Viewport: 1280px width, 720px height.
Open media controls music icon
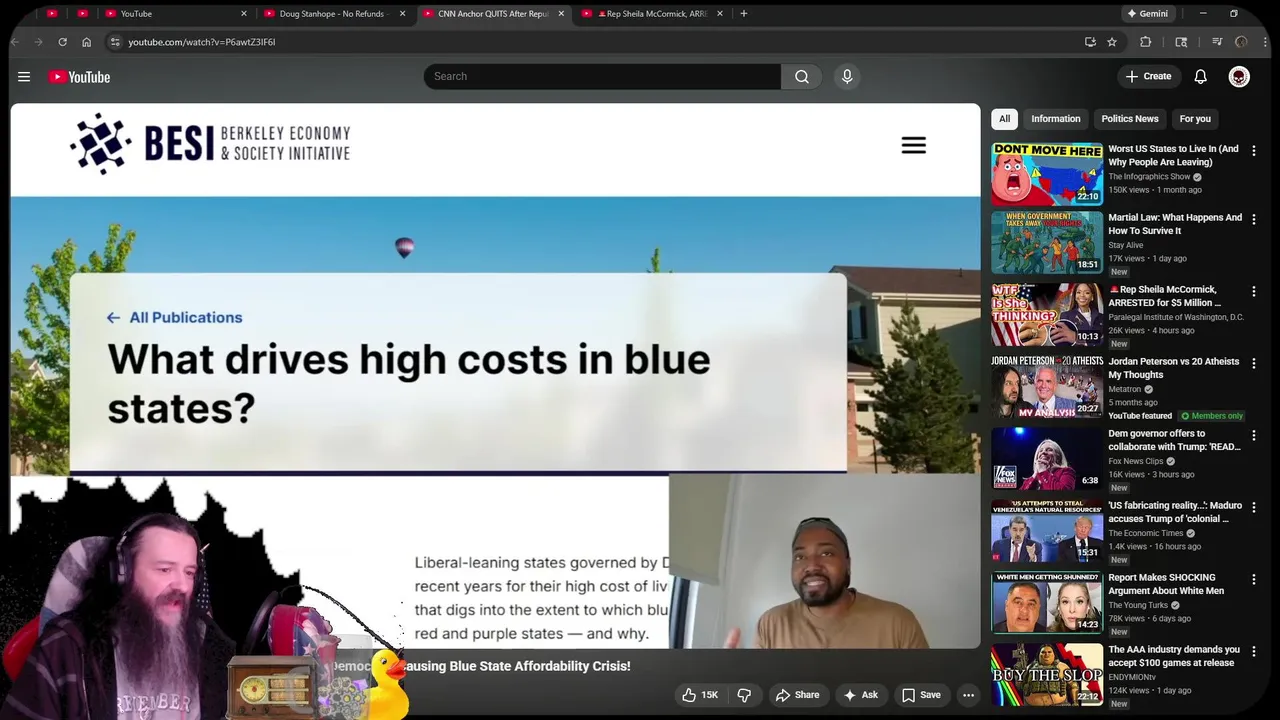coord(1217,42)
